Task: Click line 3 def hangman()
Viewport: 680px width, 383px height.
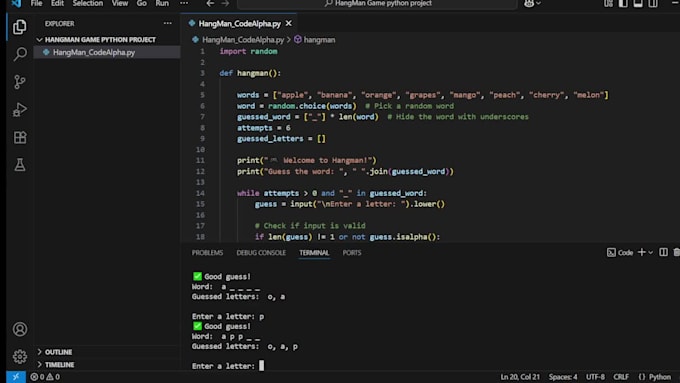Action: tap(250, 73)
